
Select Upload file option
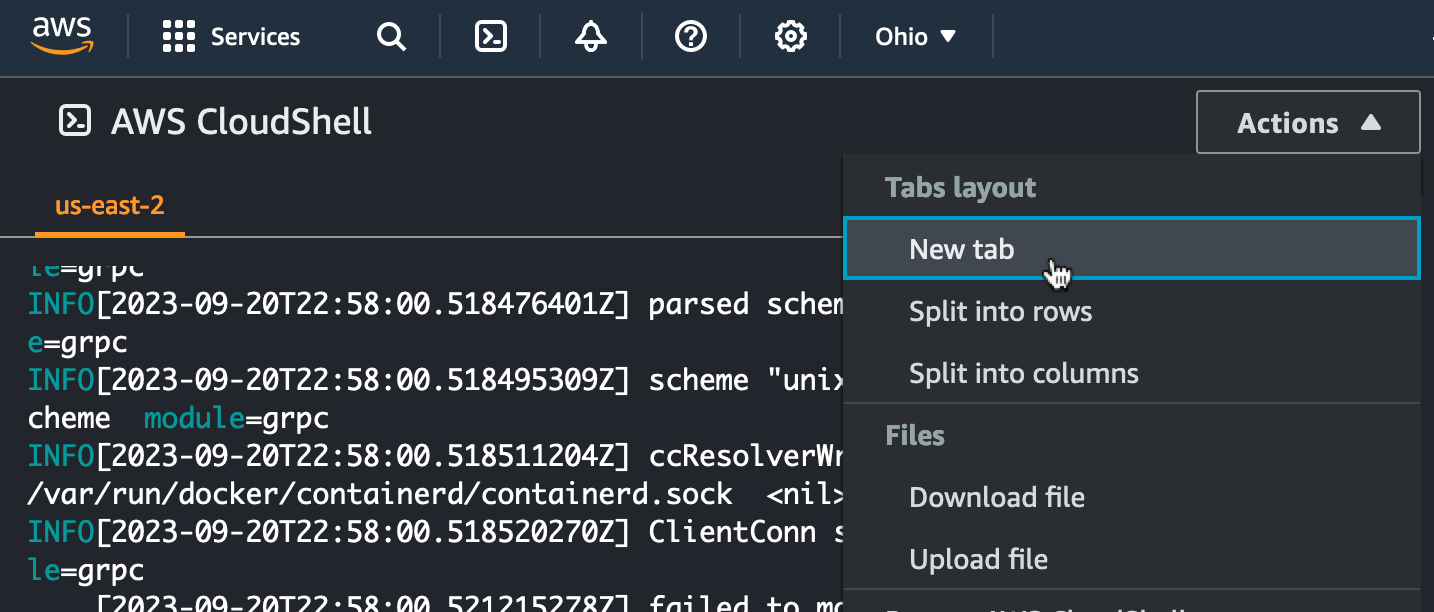pyautogui.click(x=978, y=559)
